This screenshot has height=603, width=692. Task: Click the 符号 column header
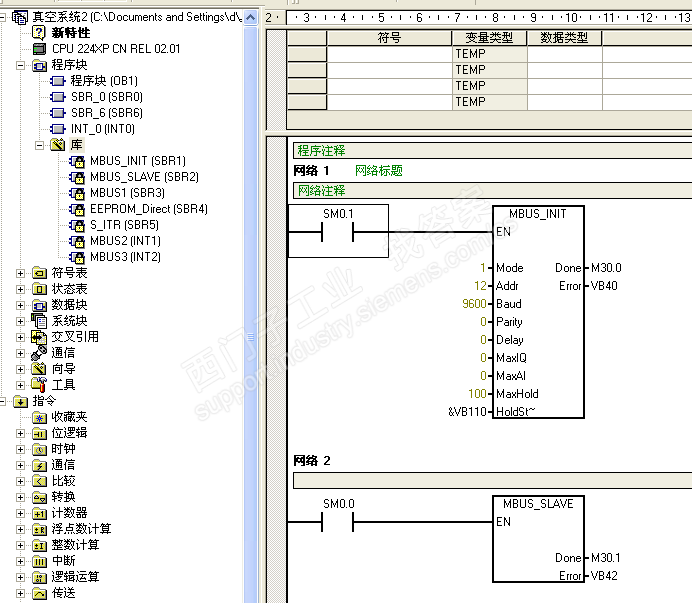coord(389,38)
